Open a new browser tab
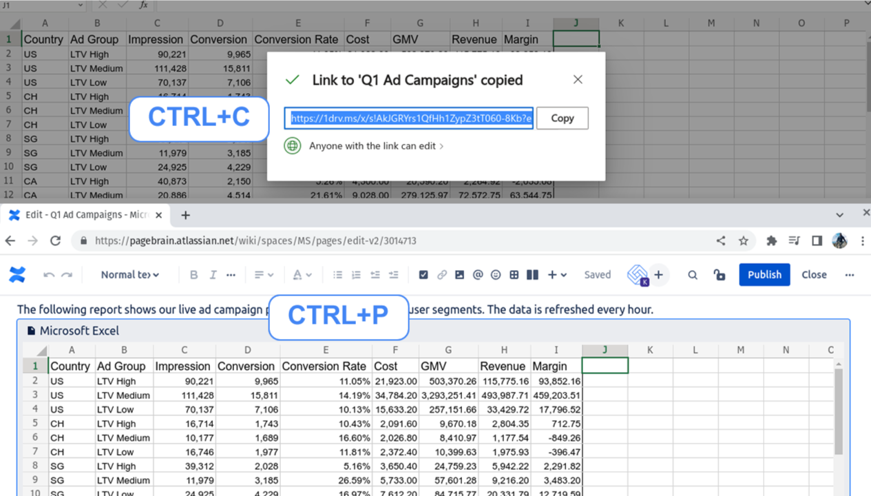 (185, 215)
